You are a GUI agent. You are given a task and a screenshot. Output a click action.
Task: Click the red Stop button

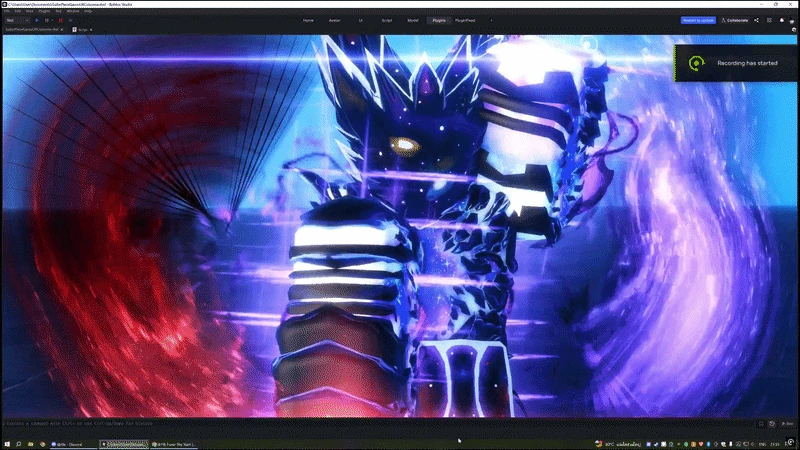click(x=60, y=20)
